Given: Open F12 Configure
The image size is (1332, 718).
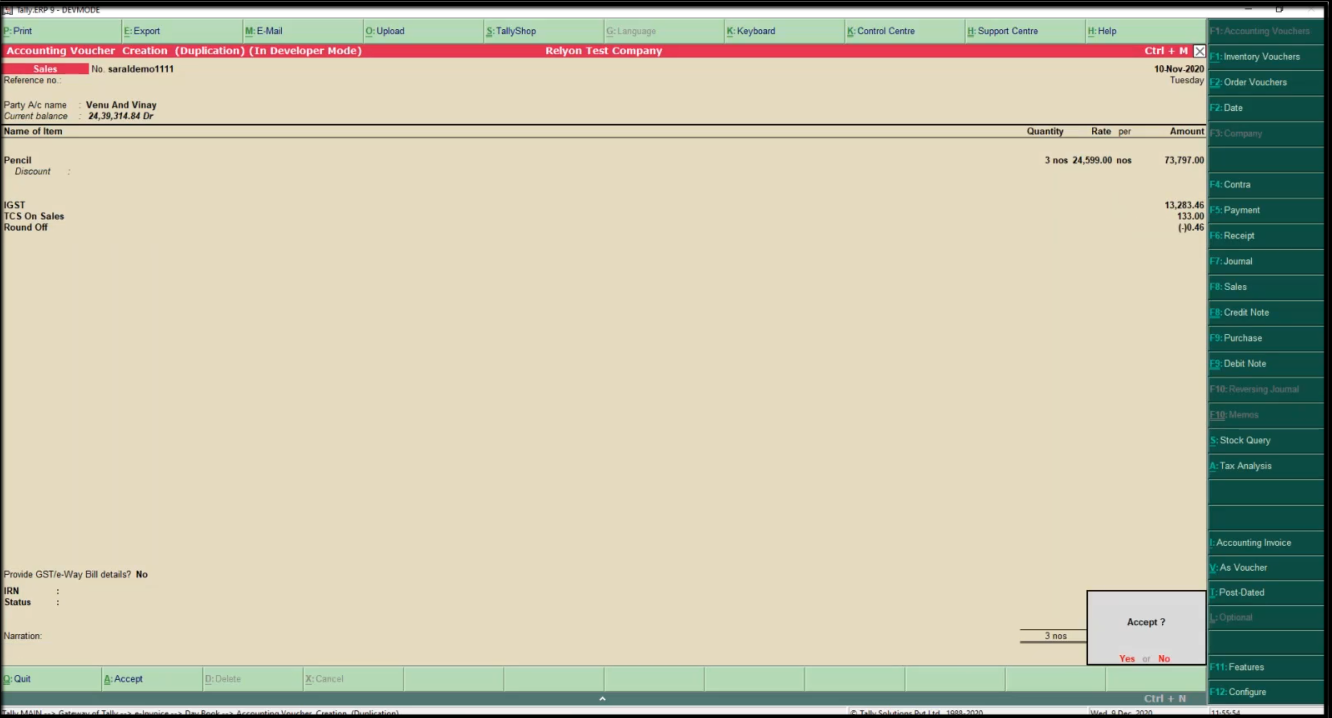Looking at the screenshot, I should pyautogui.click(x=1266, y=692).
